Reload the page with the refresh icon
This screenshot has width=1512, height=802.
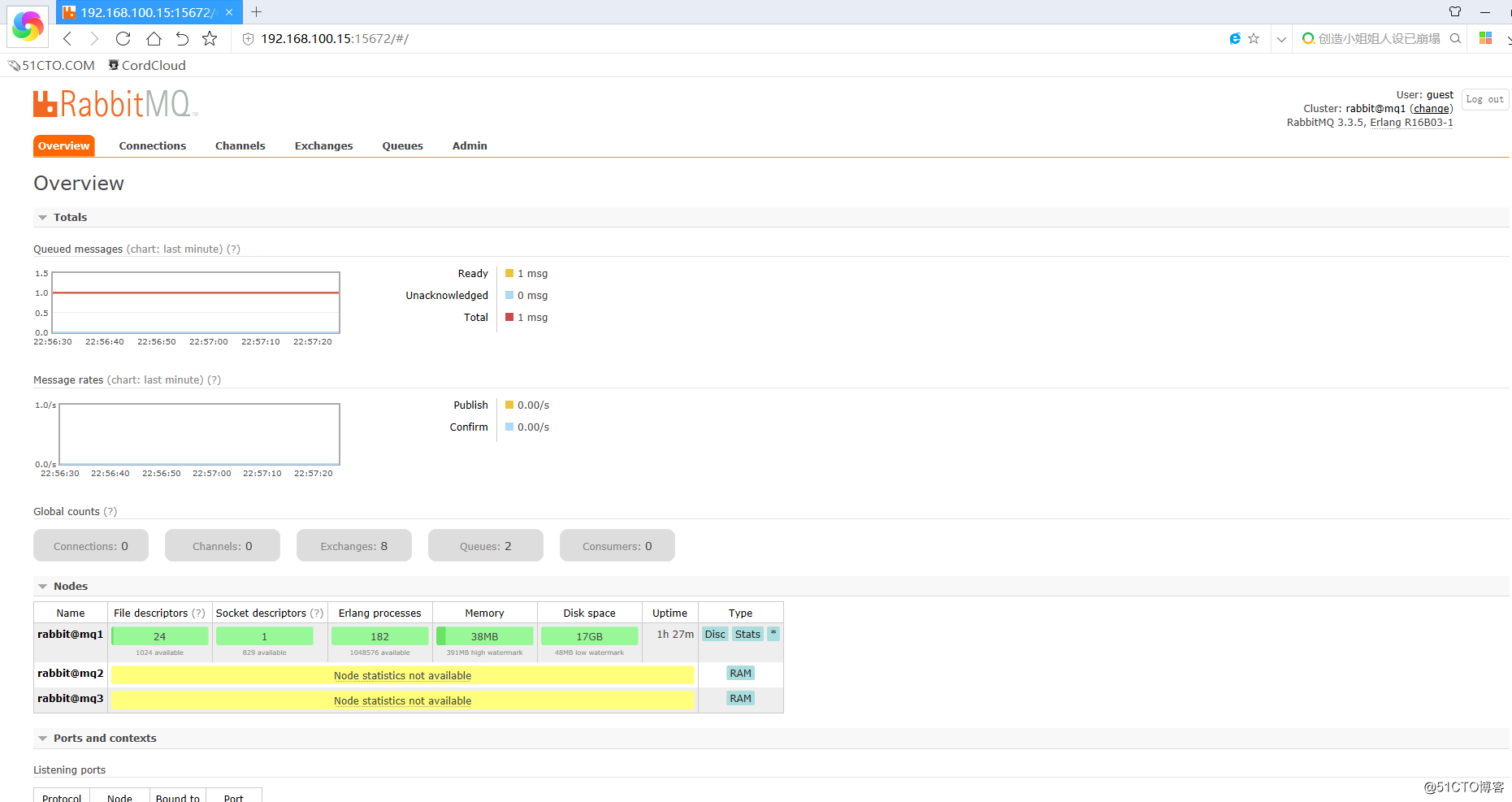tap(123, 38)
